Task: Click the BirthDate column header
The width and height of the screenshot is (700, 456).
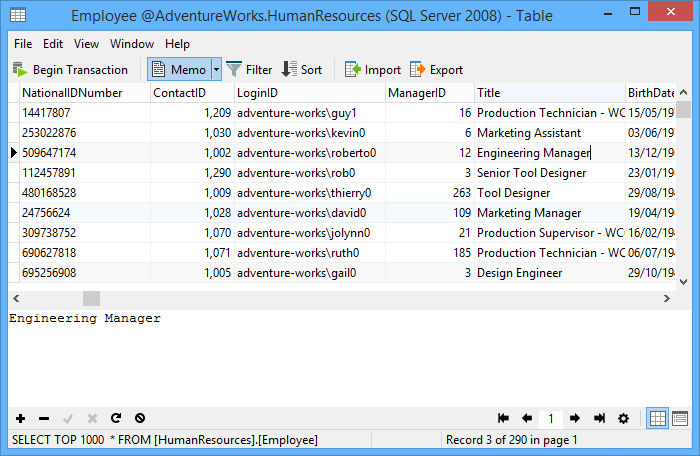Action: pyautogui.click(x=650, y=93)
